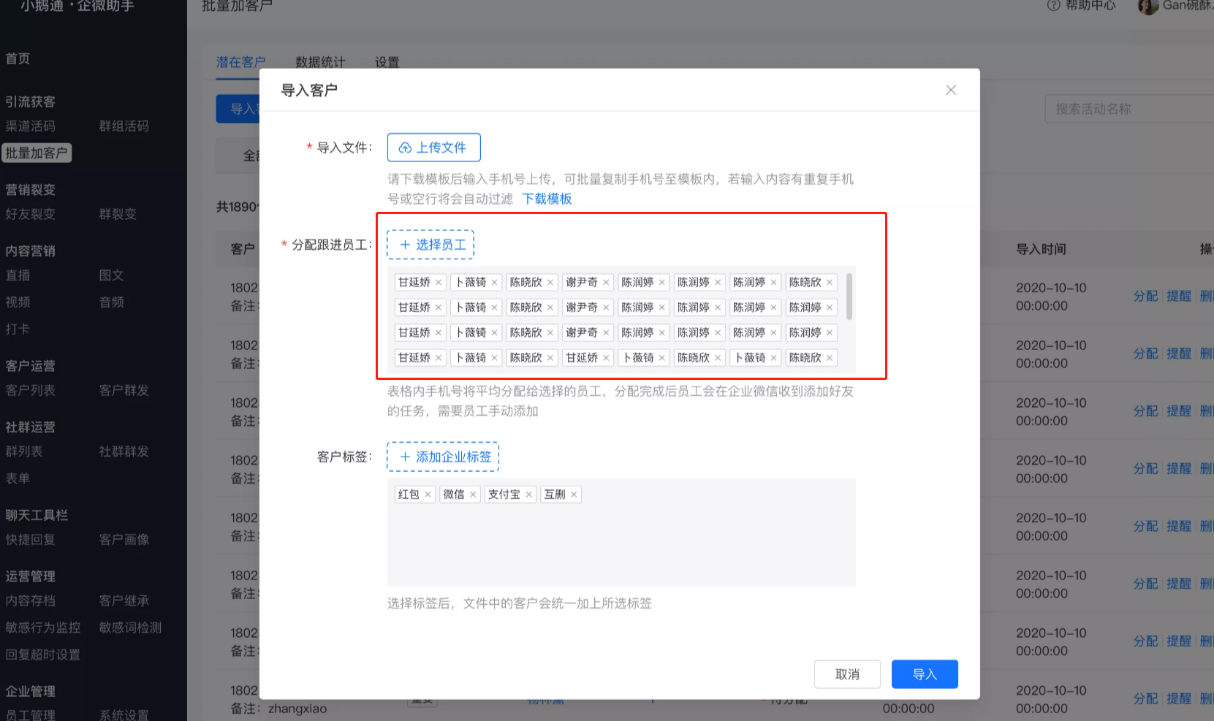
Task: Switch to the 潜在客户 tab
Action: [x=241, y=62]
